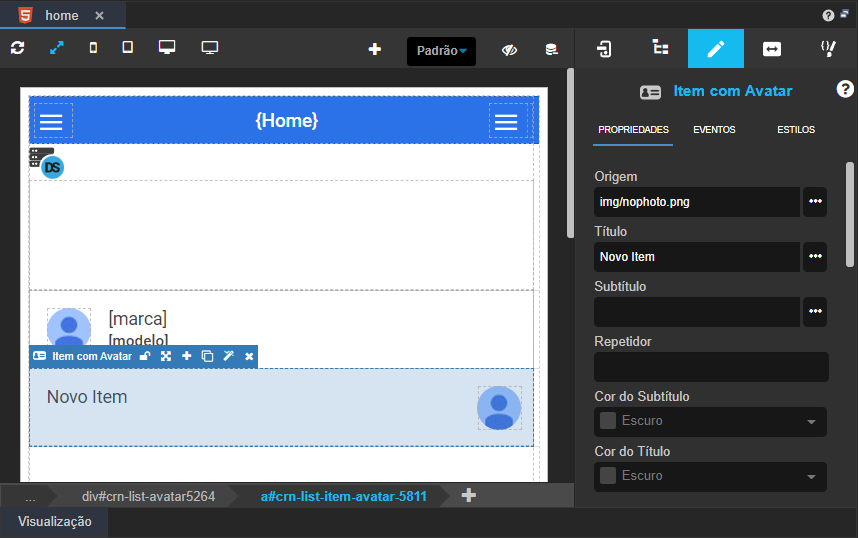Select breadcrumb div#crn-list-avatar5264
858x538 pixels.
[x=148, y=496]
